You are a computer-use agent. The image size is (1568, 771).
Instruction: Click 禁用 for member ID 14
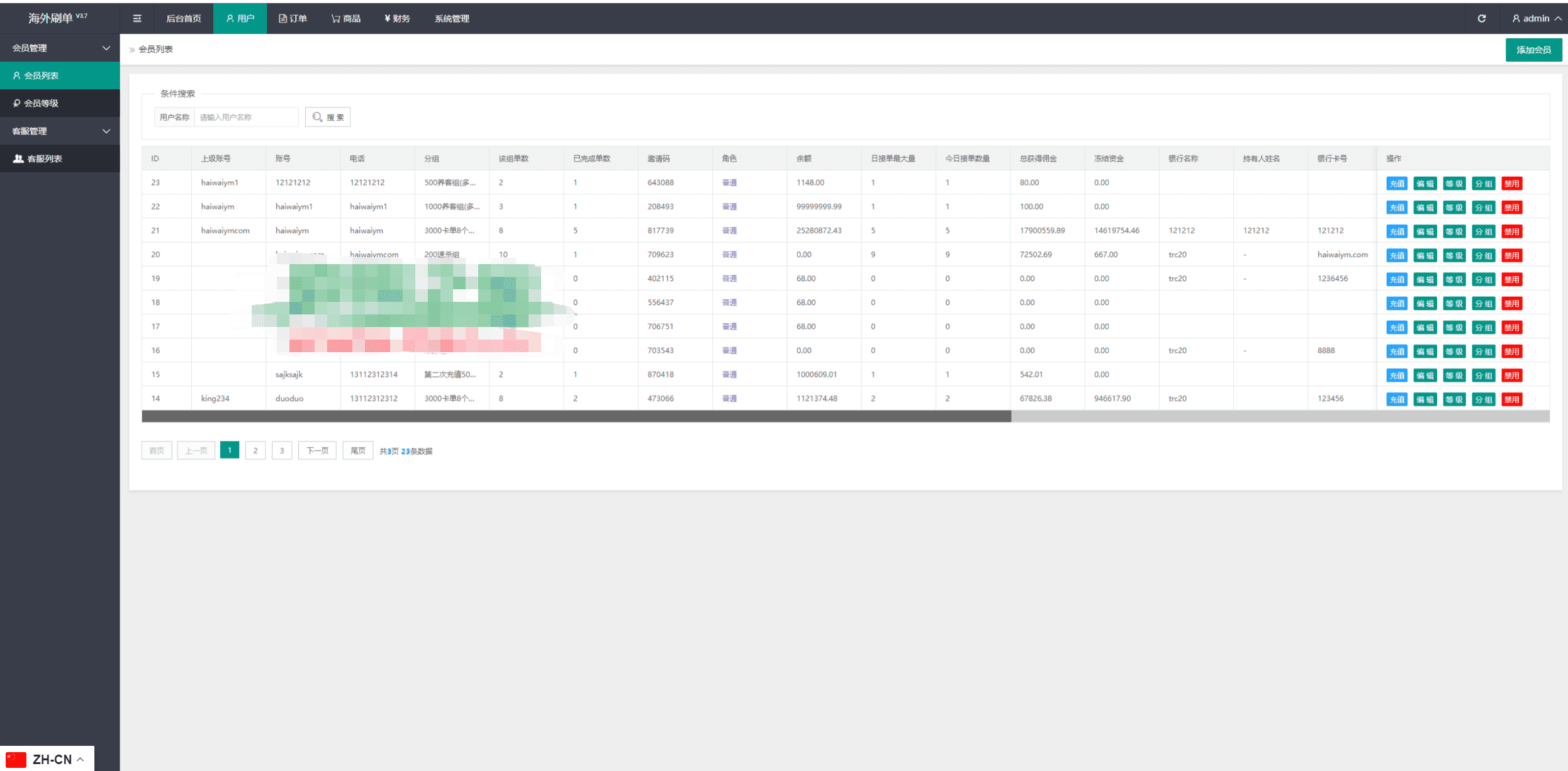click(1511, 399)
